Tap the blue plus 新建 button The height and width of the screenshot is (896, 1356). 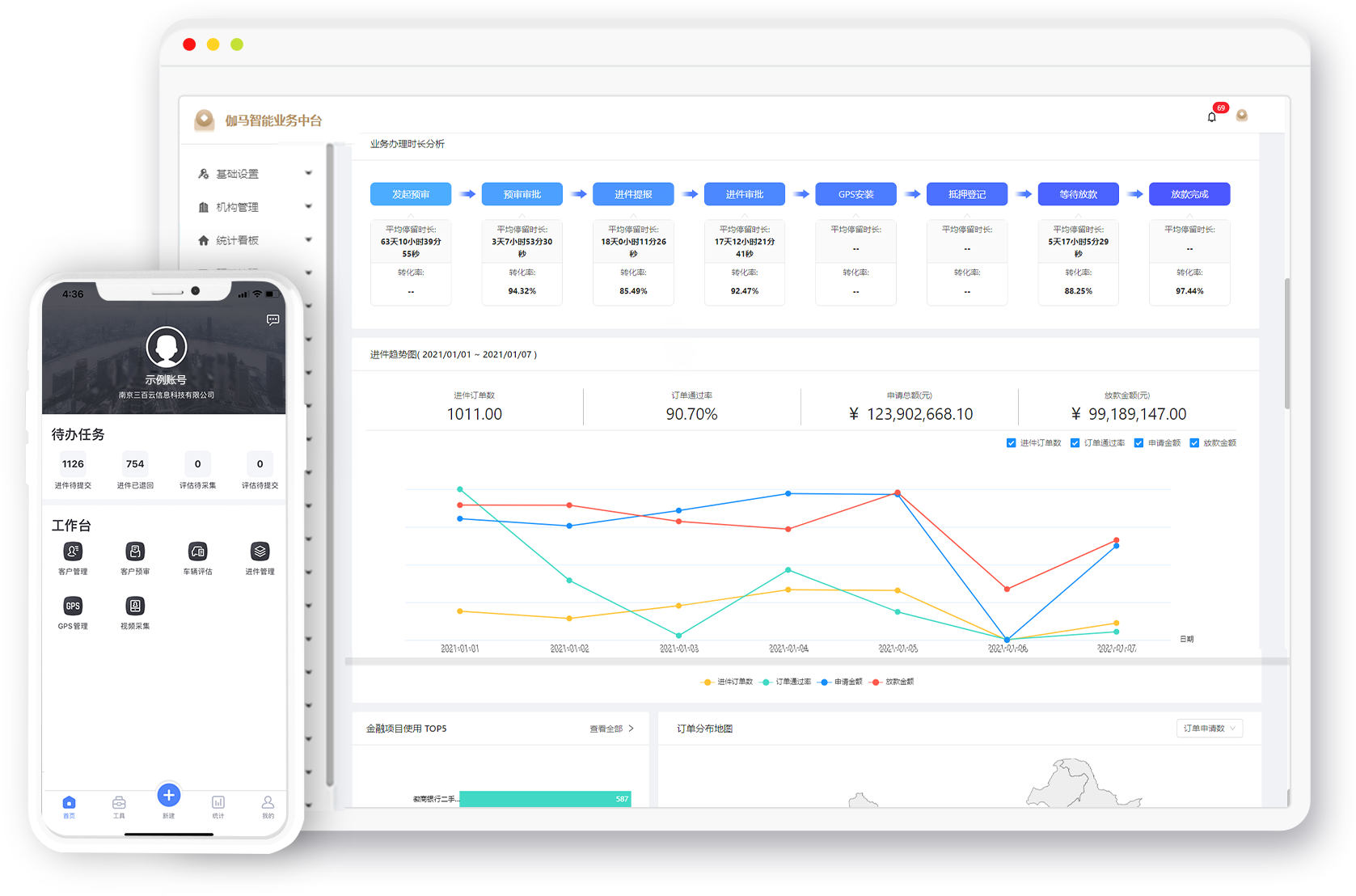[x=168, y=796]
